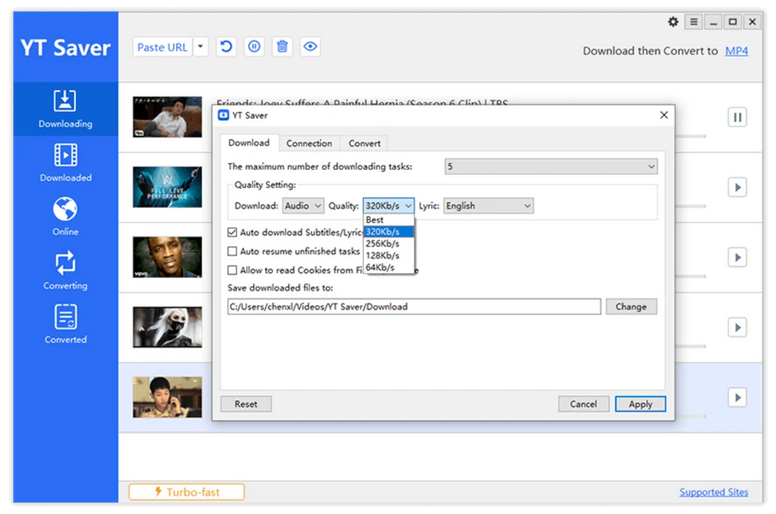Open the Converted section in the sidebar
The image size is (776, 514).
[x=65, y=325]
